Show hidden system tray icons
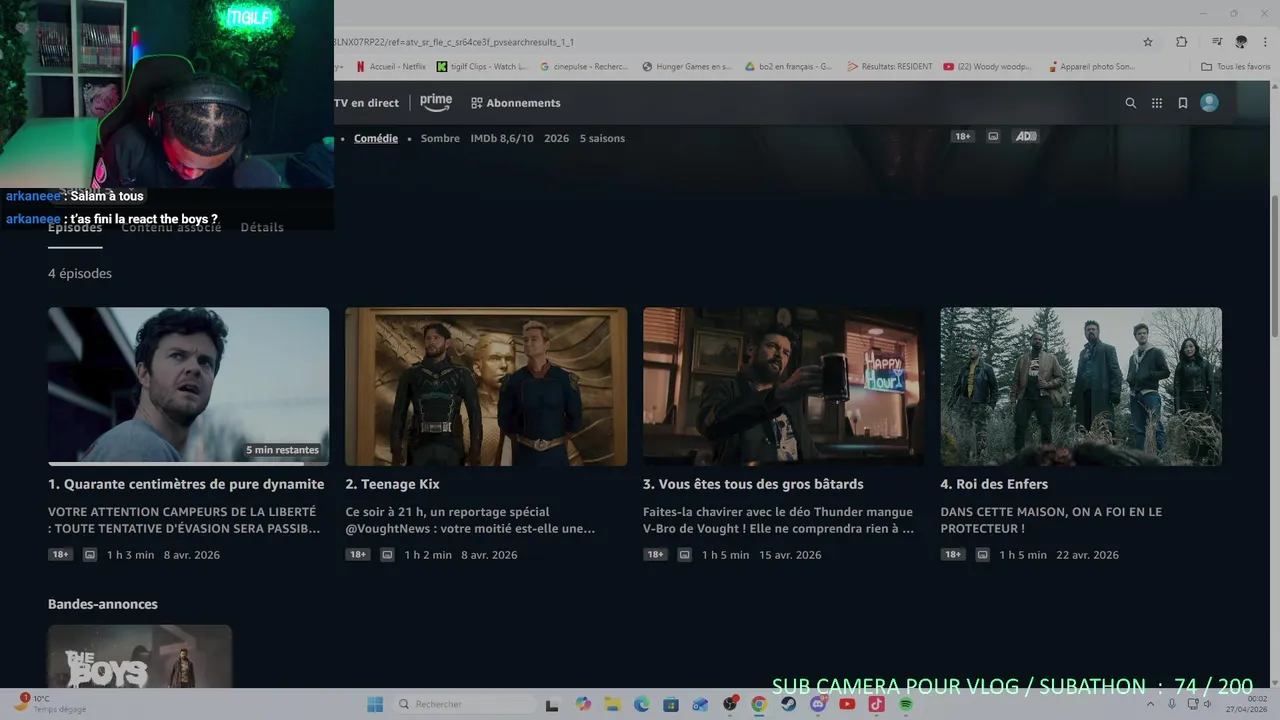This screenshot has height=720, width=1280. [x=1151, y=704]
